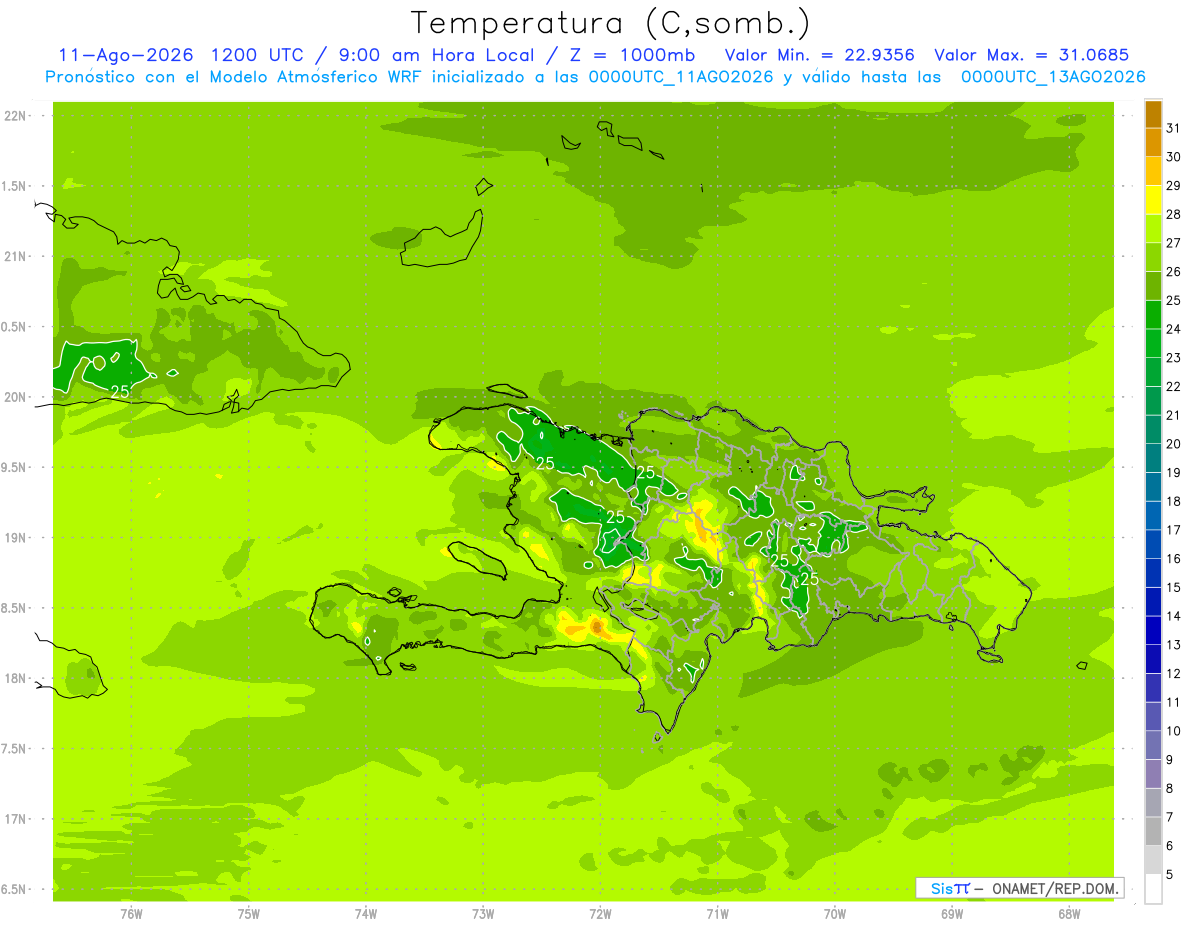Click the '20' label on the color scale
1200x927 pixels.
pos(1173,443)
